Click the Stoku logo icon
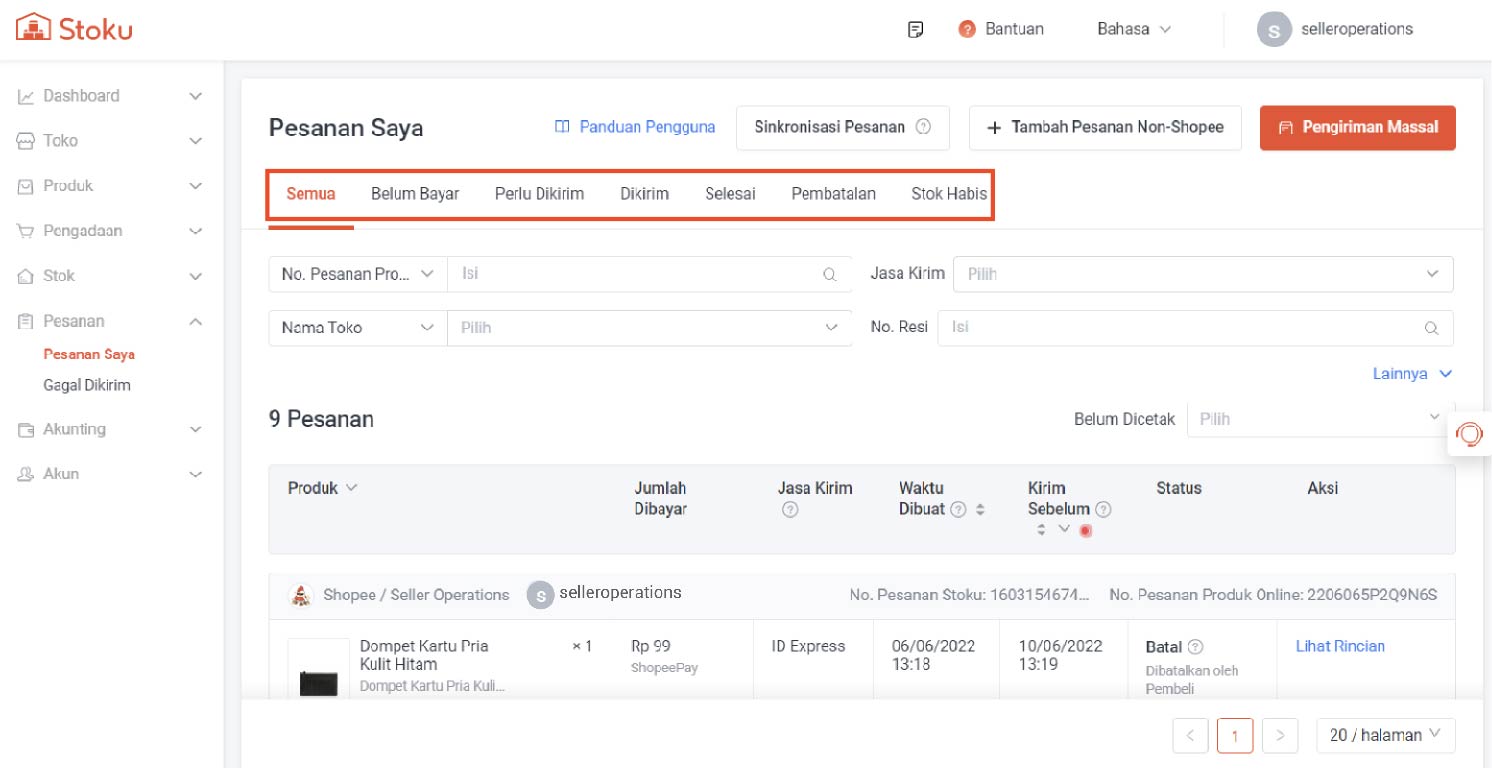This screenshot has height=769, width=1492. pos(33,28)
